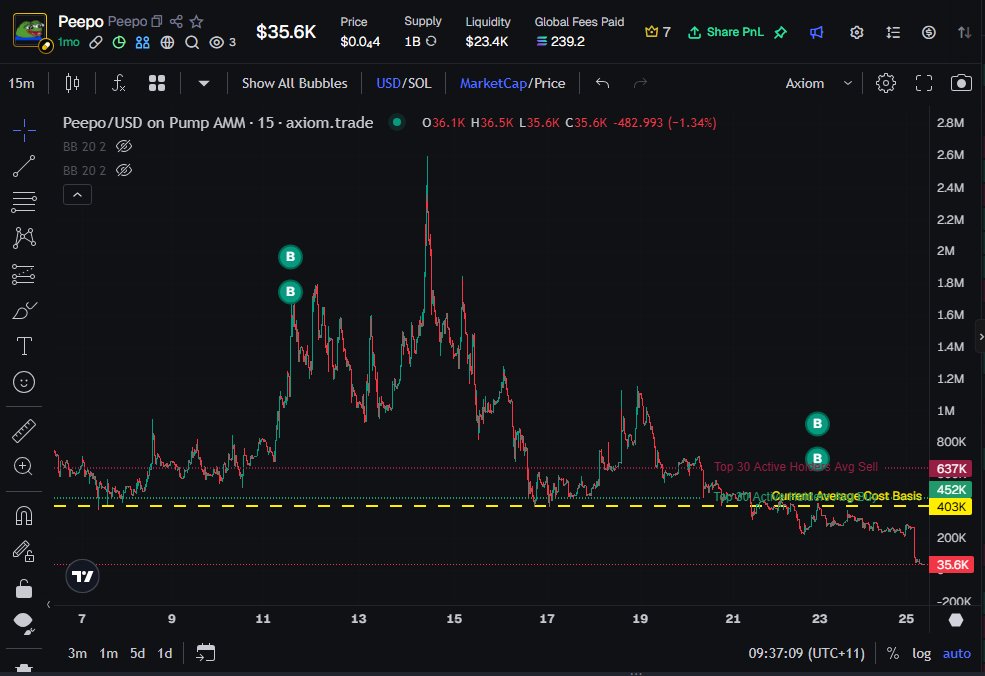Click the Share PnL button

[x=726, y=32]
